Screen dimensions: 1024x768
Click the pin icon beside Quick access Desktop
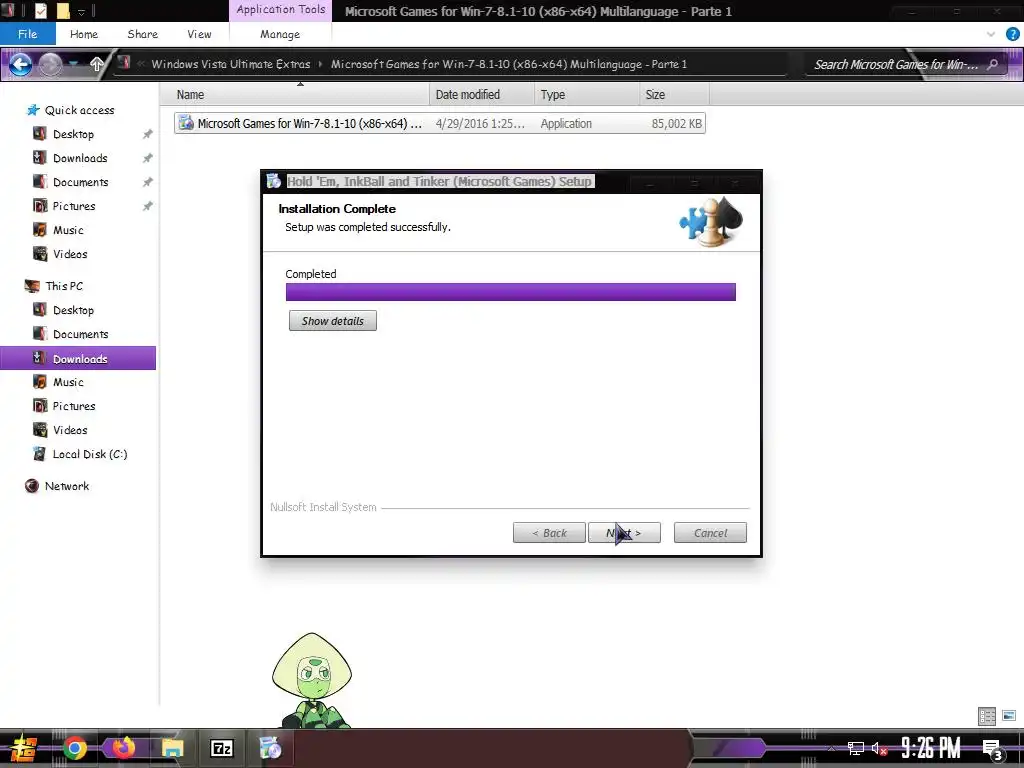click(x=148, y=134)
